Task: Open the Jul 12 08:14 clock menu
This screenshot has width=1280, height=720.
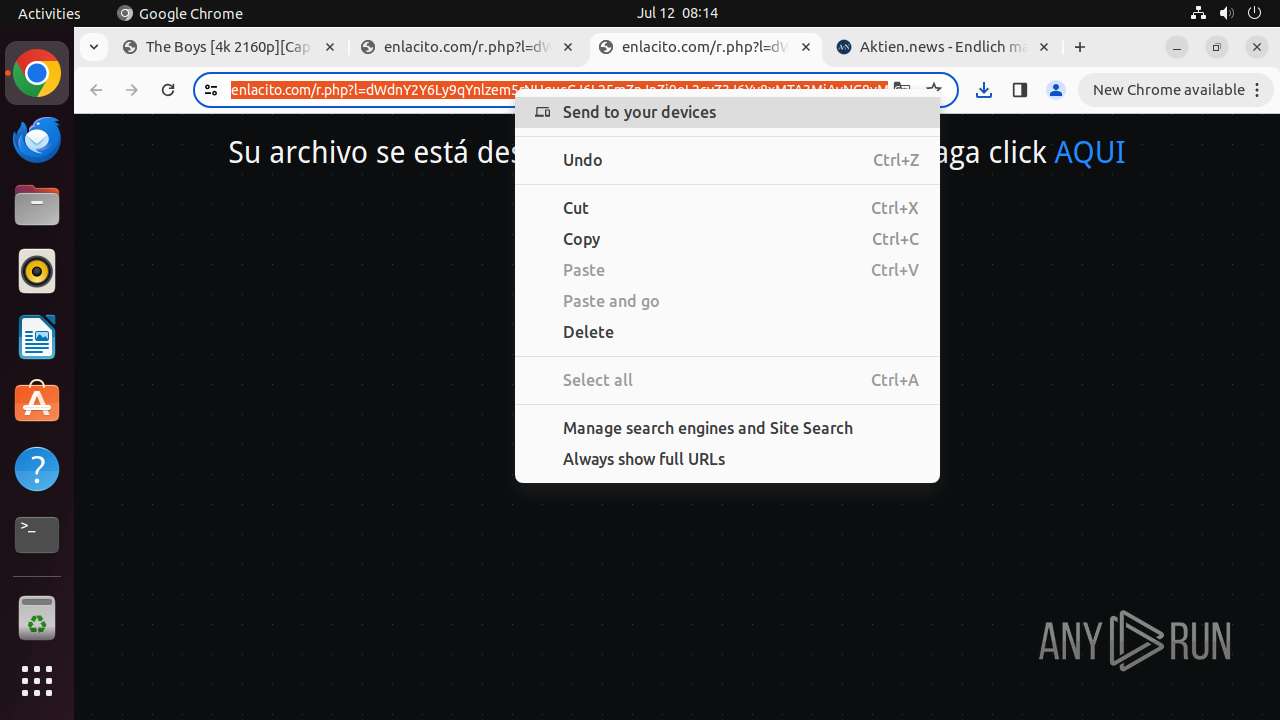Action: click(x=677, y=13)
